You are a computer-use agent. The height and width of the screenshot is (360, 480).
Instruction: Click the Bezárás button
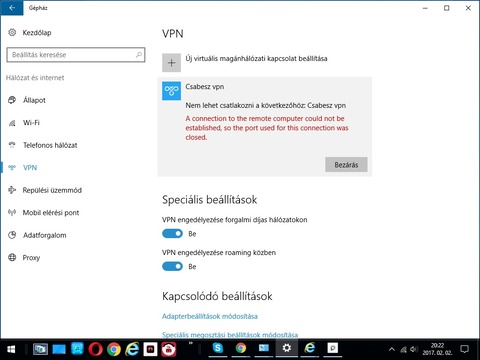click(346, 165)
